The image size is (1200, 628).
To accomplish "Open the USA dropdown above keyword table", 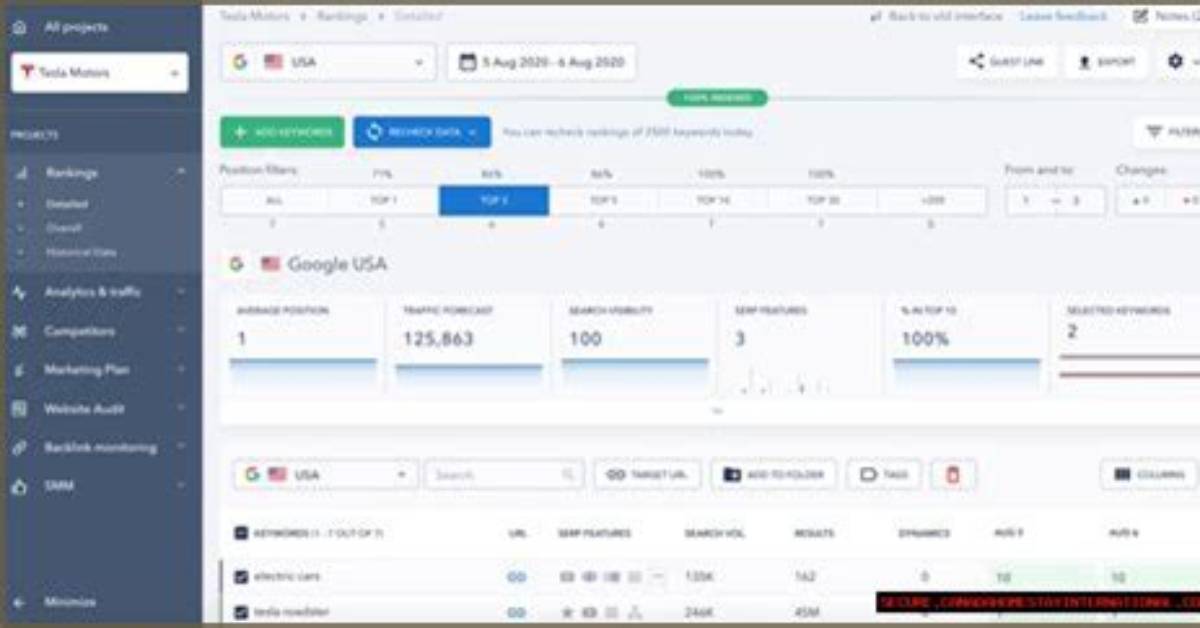I will (325, 475).
